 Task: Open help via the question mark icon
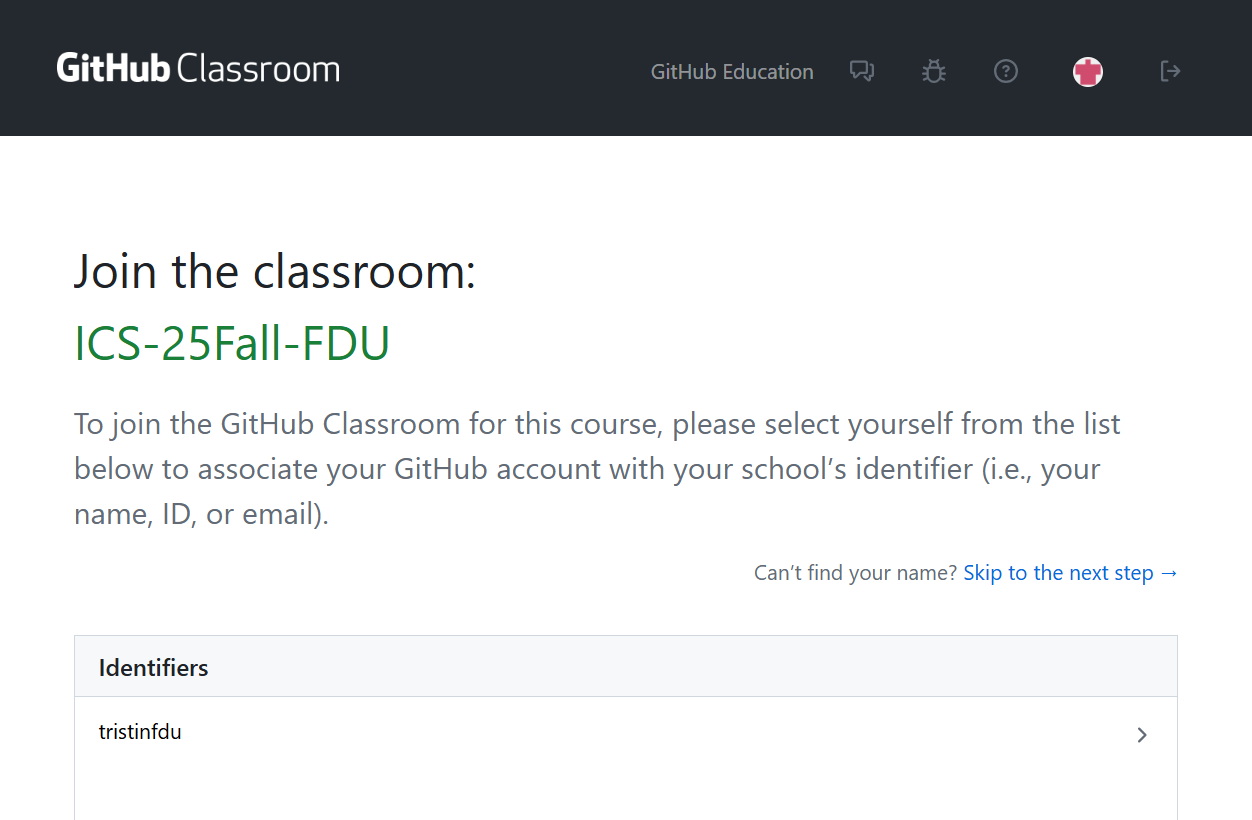(1006, 71)
